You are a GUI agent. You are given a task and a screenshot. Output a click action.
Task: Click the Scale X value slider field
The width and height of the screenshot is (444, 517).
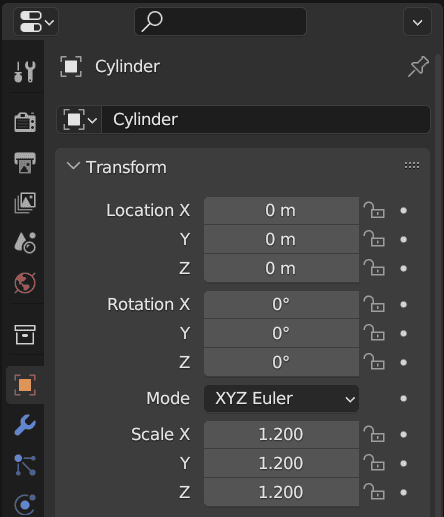pos(281,434)
